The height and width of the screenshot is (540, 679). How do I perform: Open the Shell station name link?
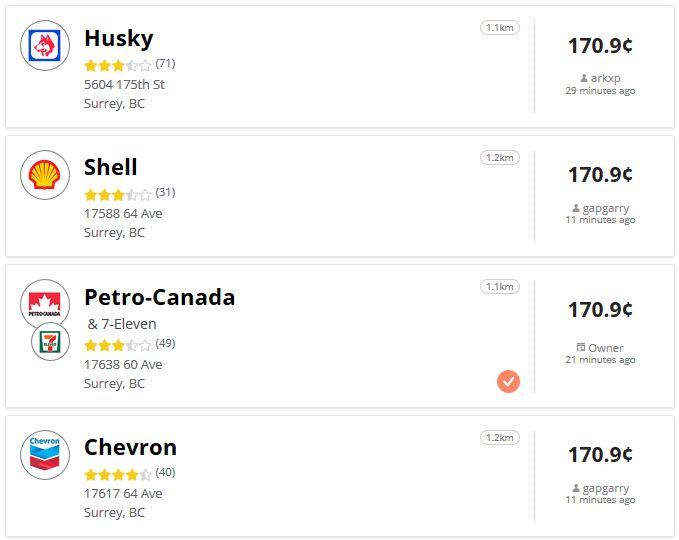point(110,167)
